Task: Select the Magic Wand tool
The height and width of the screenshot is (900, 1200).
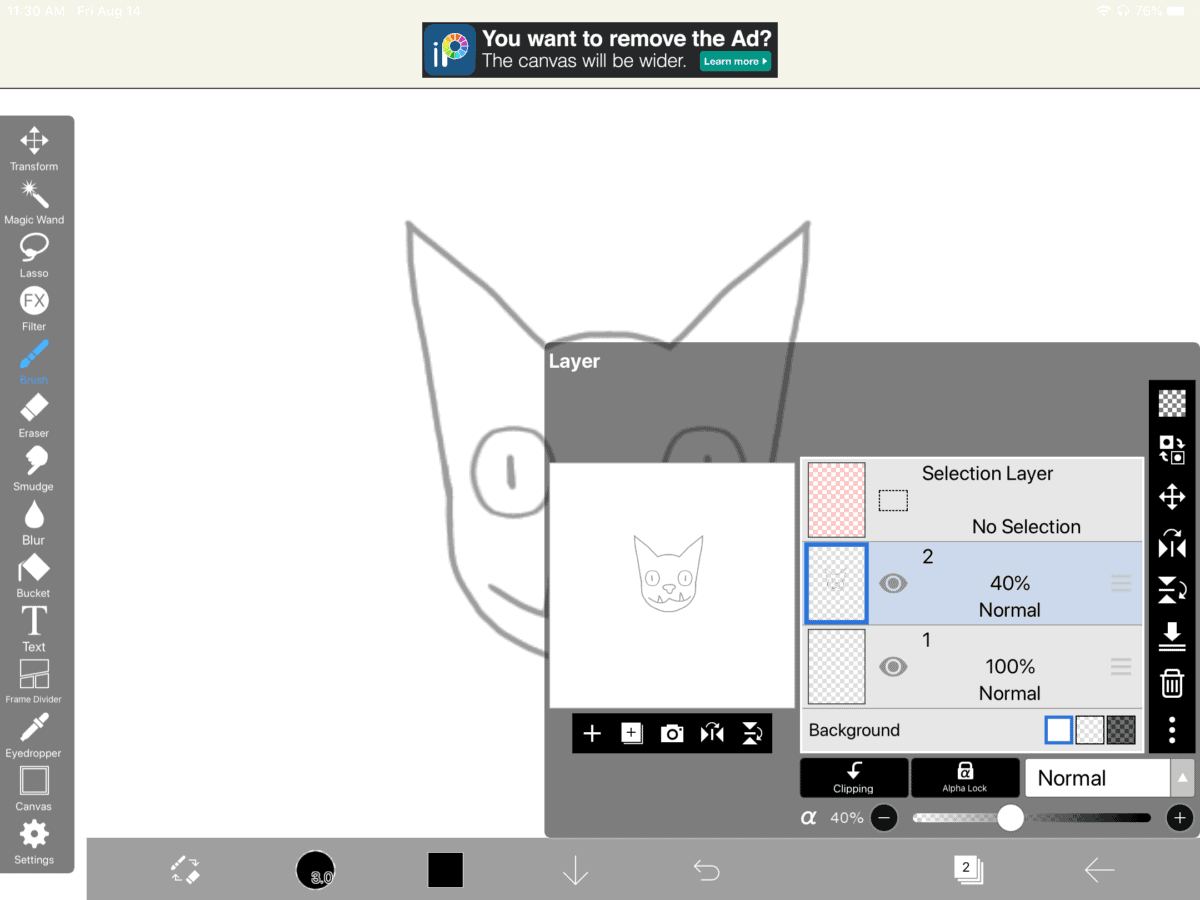Action: coord(33,196)
